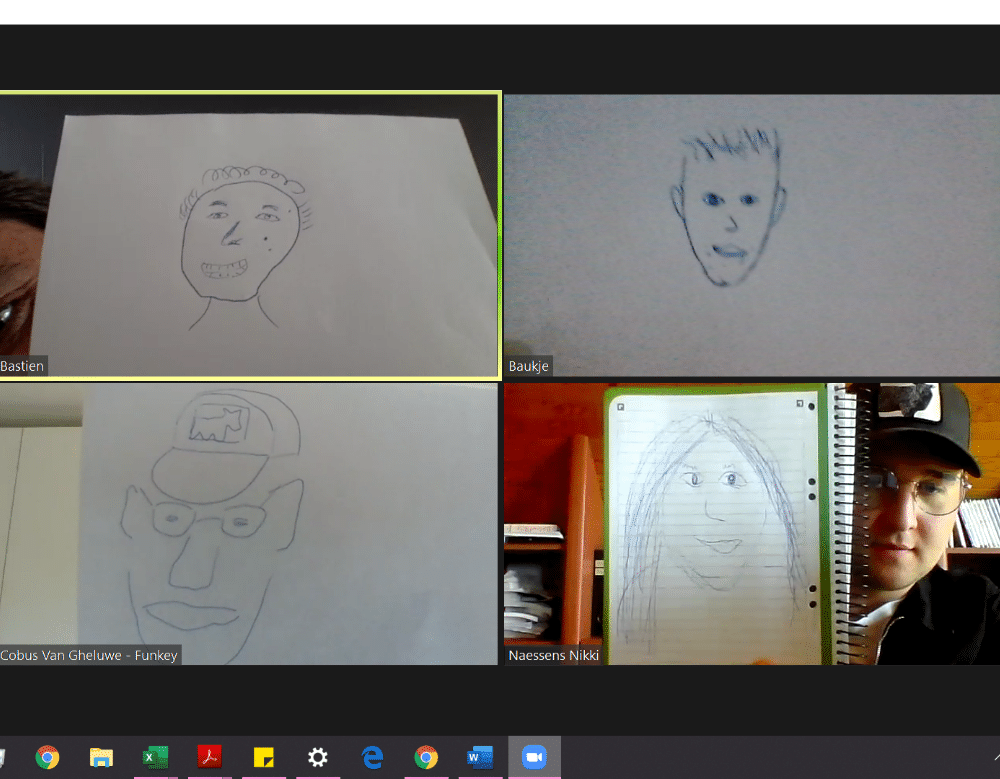The height and width of the screenshot is (779, 1000).
Task: Select Bastien's video tile
Action: 250,235
